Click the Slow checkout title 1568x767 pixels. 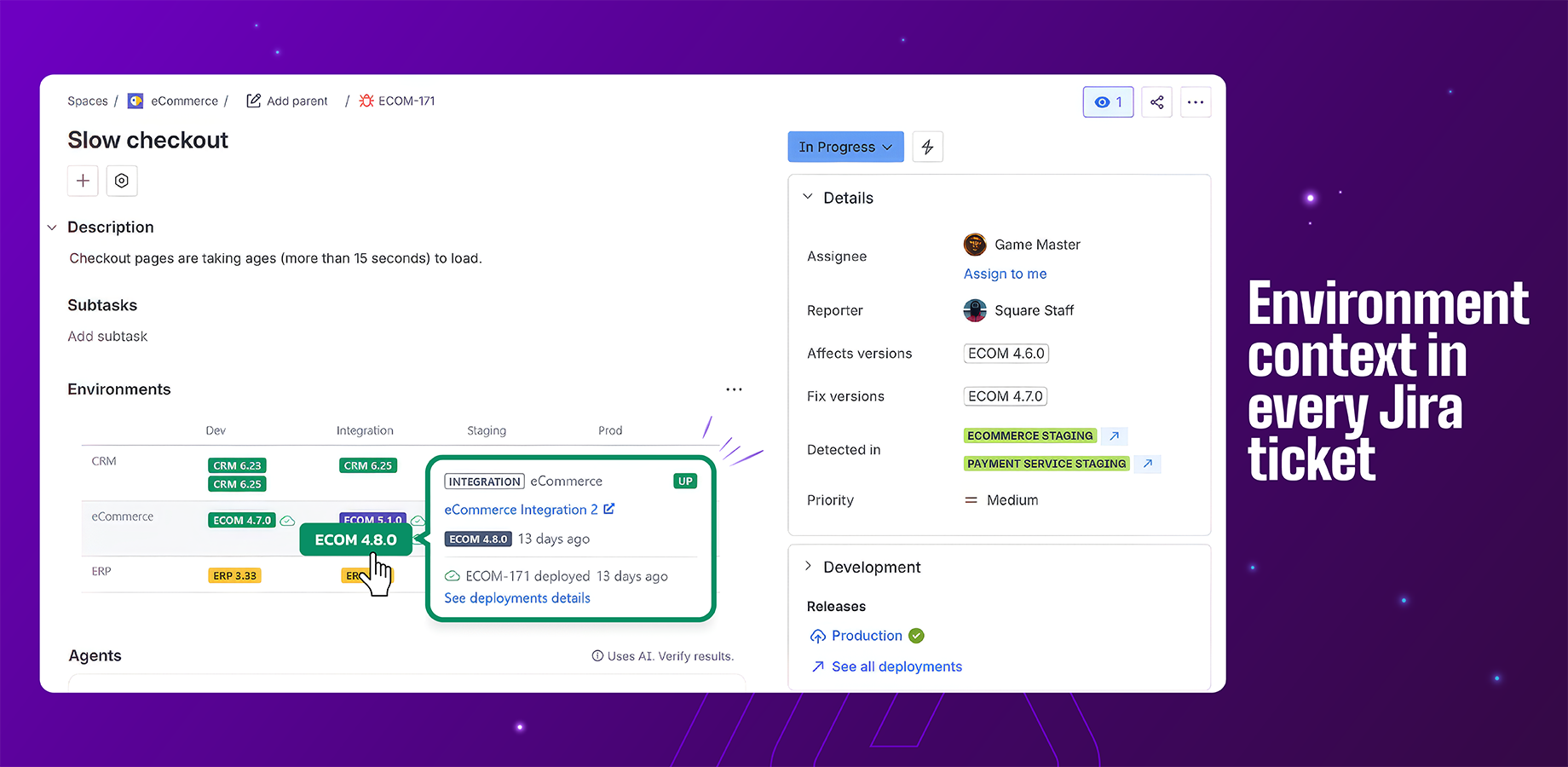coord(147,140)
